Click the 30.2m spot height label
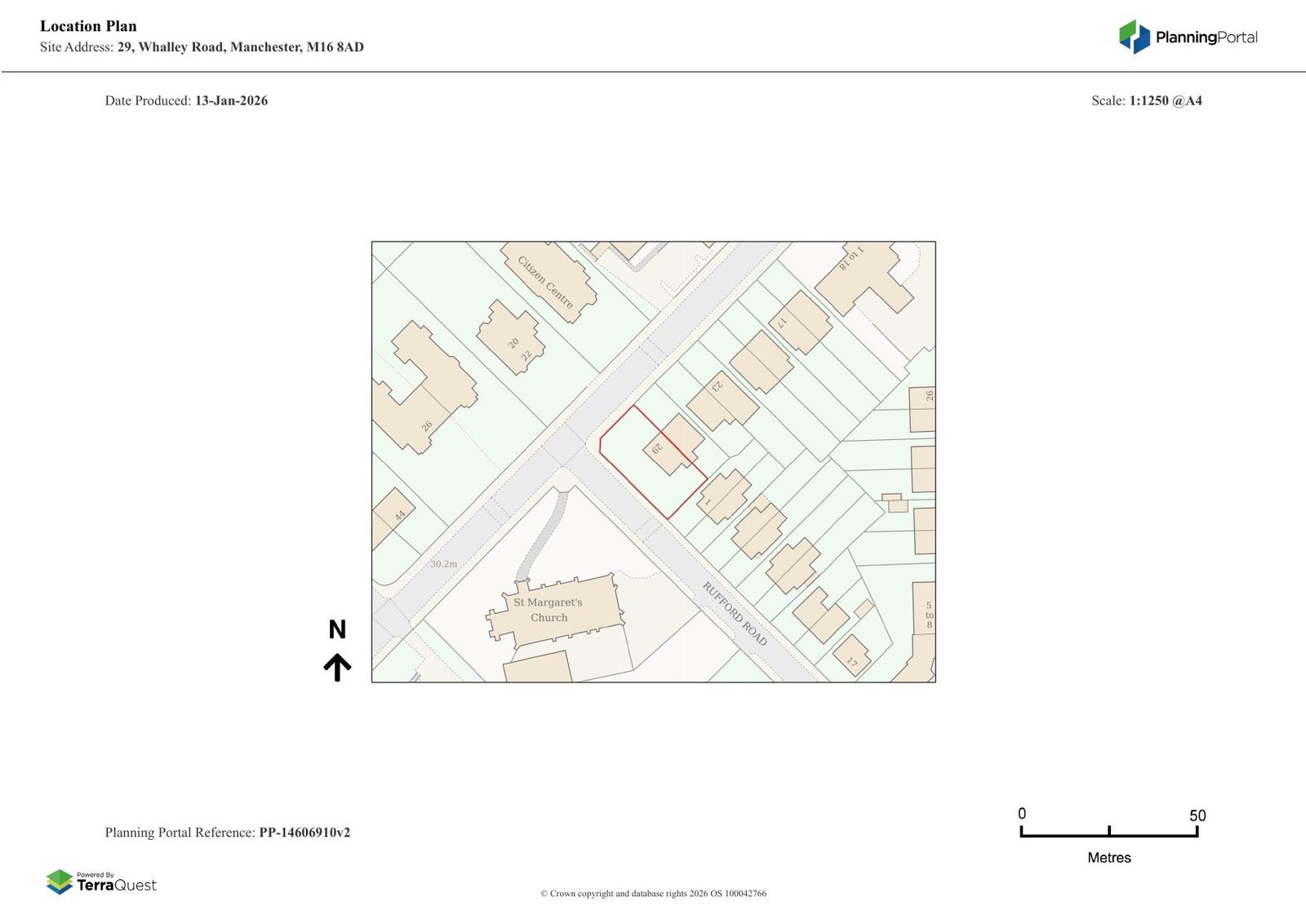The width and height of the screenshot is (1306, 924). click(x=444, y=564)
